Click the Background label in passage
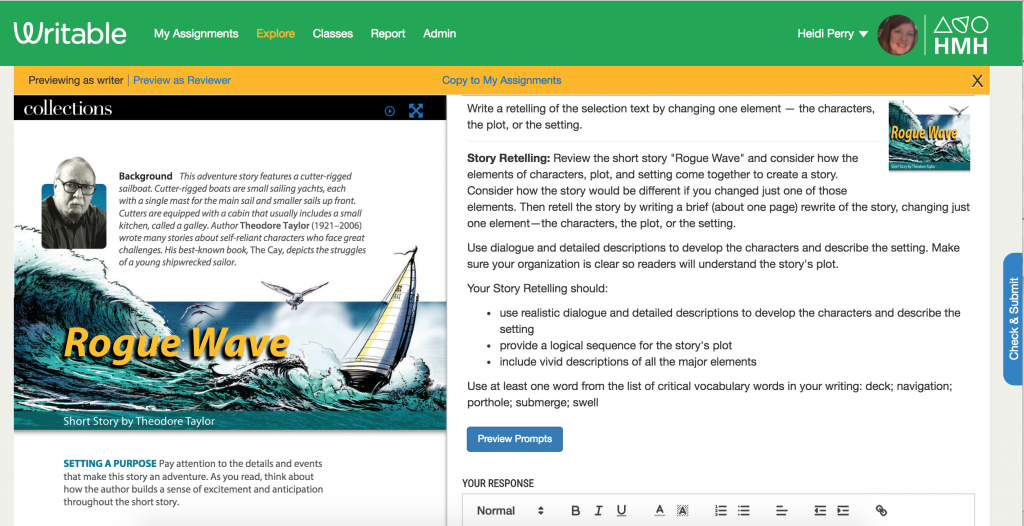Image resolution: width=1024 pixels, height=526 pixels. click(x=146, y=176)
